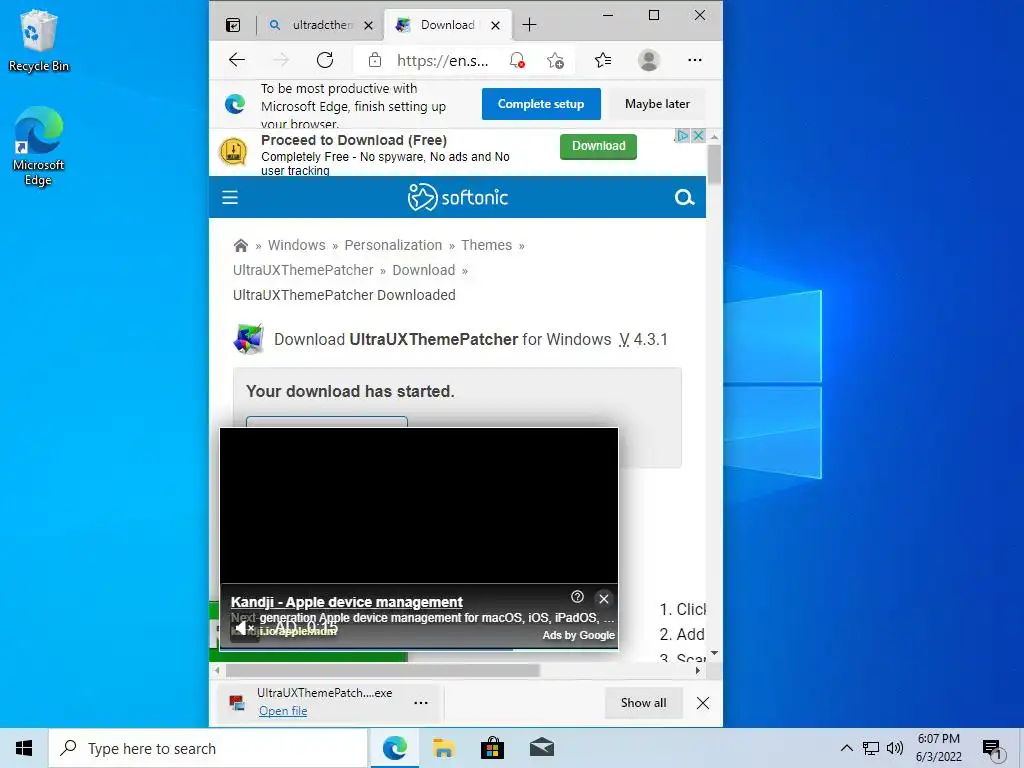This screenshot has width=1024, height=768.
Task: Click UltraUXThemePatcher app icon
Action: tap(249, 339)
